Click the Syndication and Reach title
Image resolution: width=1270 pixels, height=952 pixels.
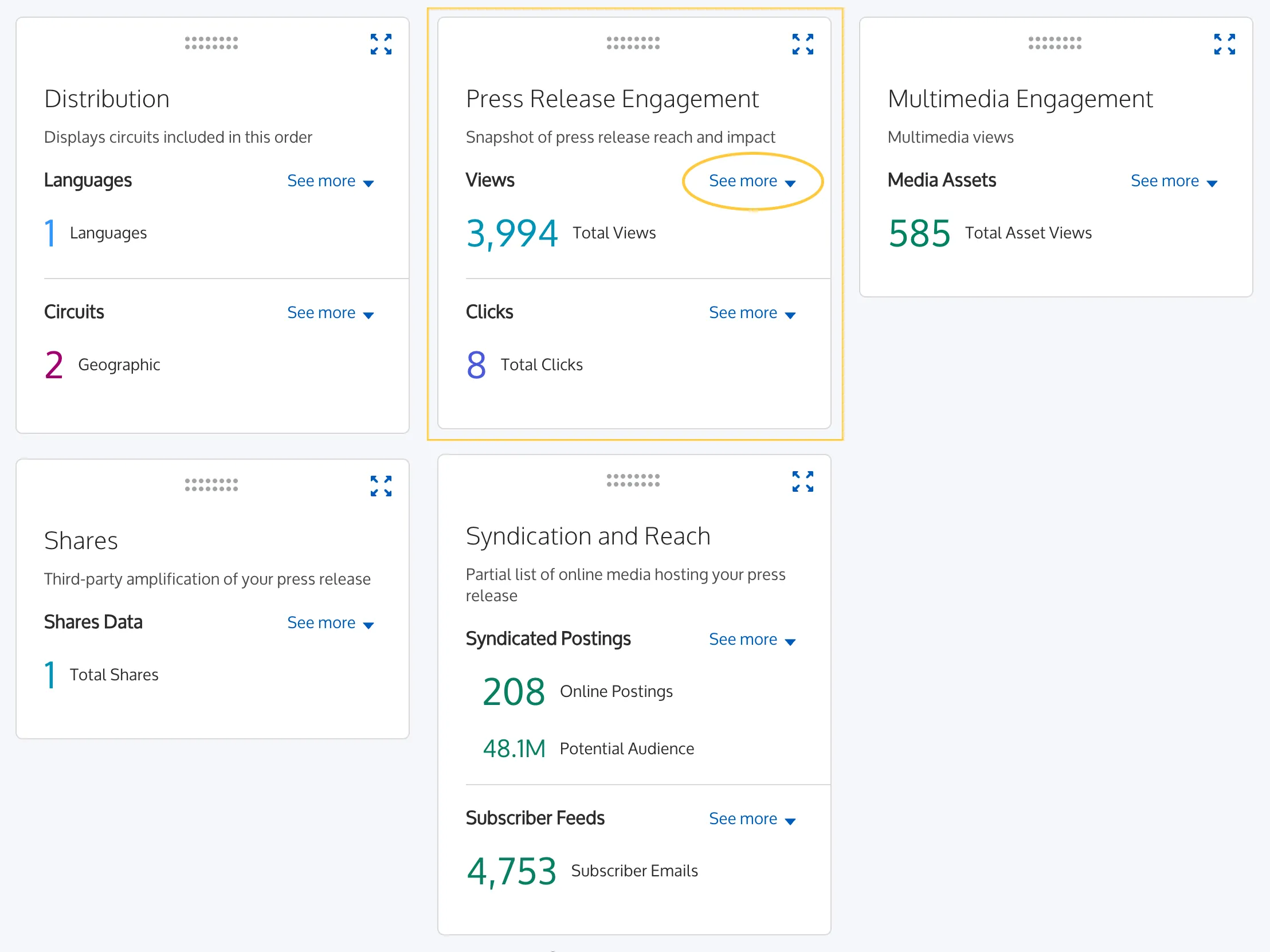tap(588, 536)
